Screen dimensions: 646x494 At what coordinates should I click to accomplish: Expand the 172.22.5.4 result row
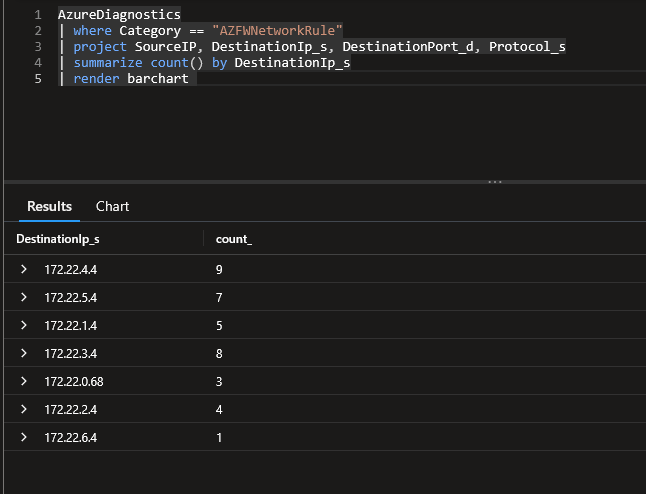pos(24,297)
